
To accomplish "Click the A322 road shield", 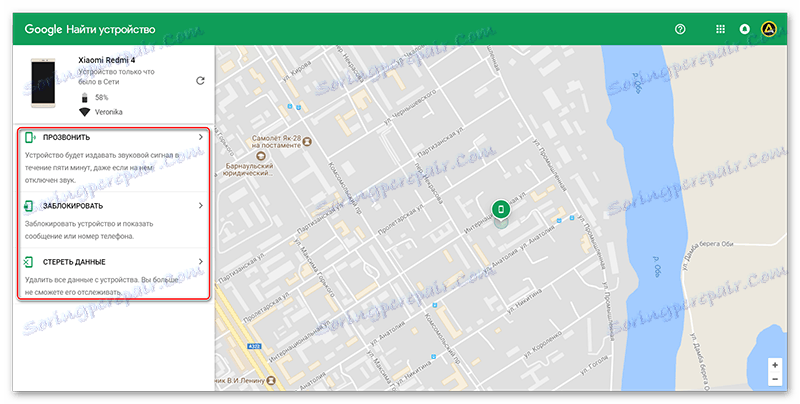I will point(254,346).
